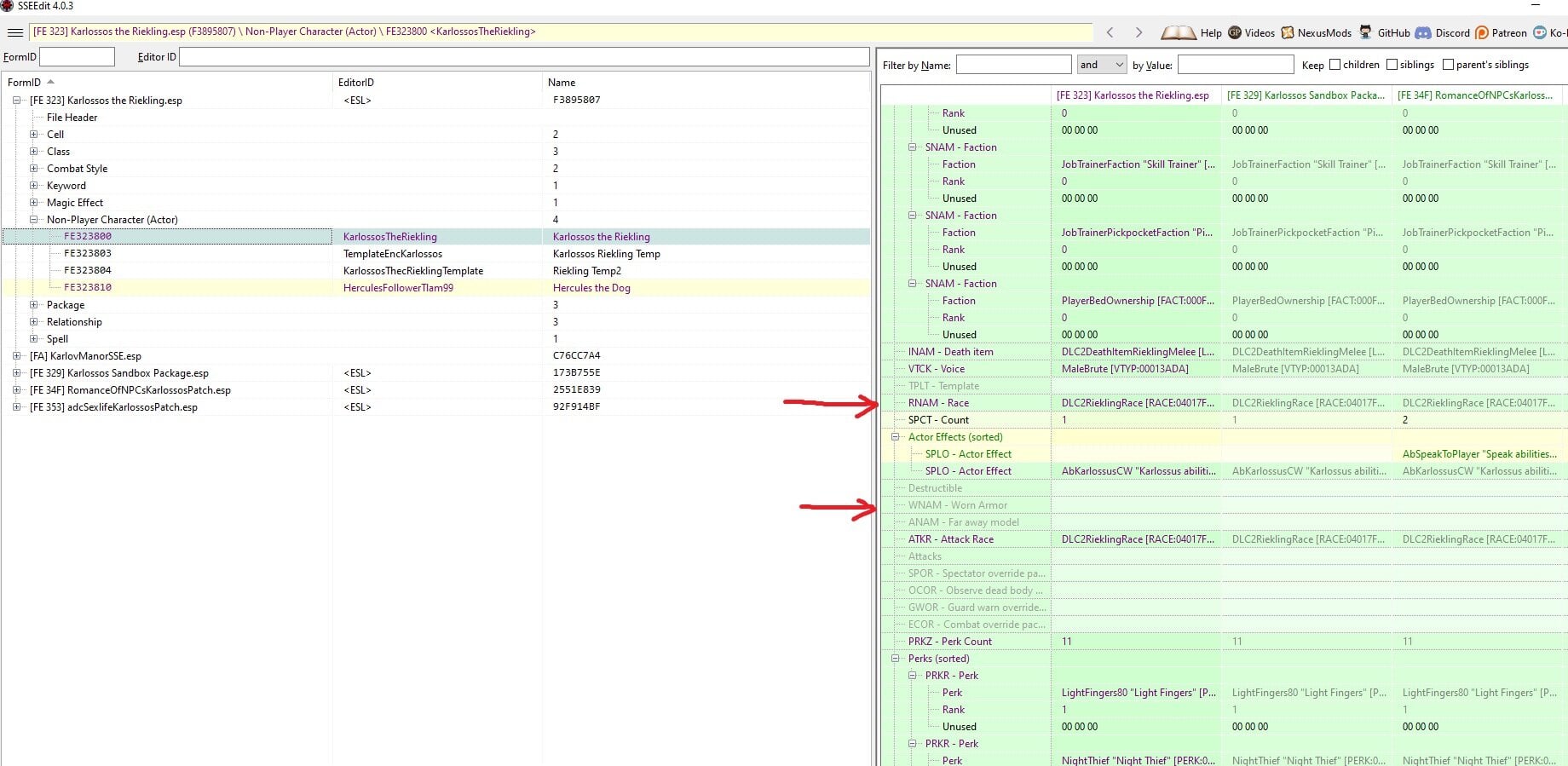Expand the Combat Style group
This screenshot has width=1568, height=766.
33,169
